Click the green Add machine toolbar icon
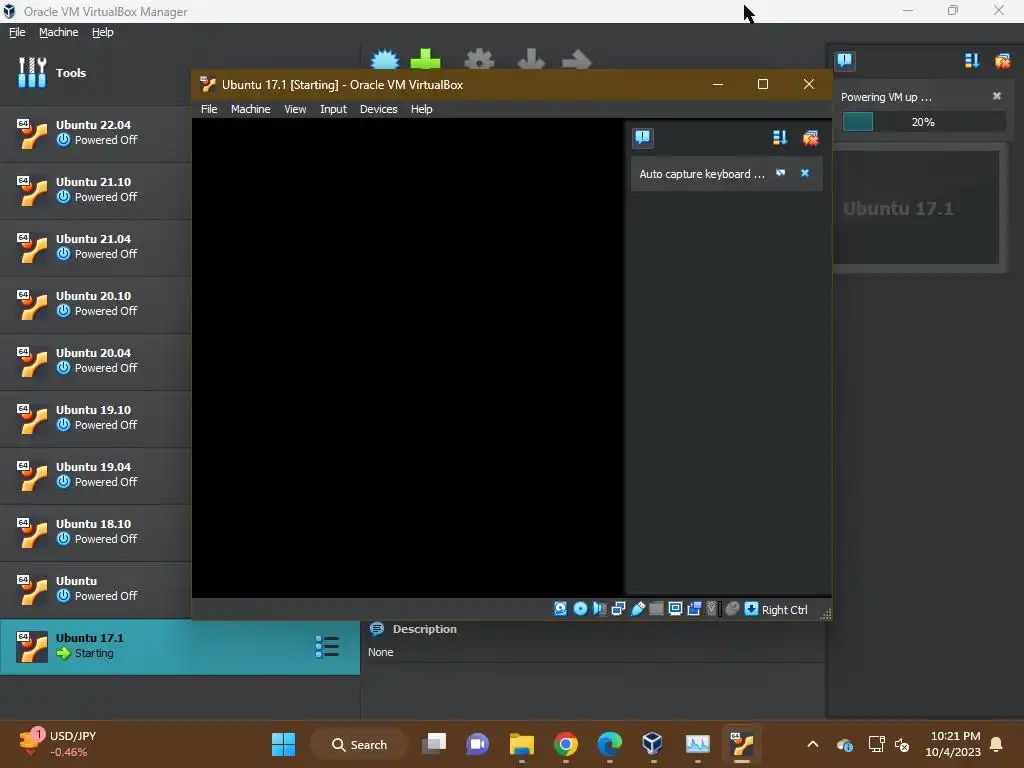This screenshot has height=768, width=1024. pyautogui.click(x=425, y=59)
